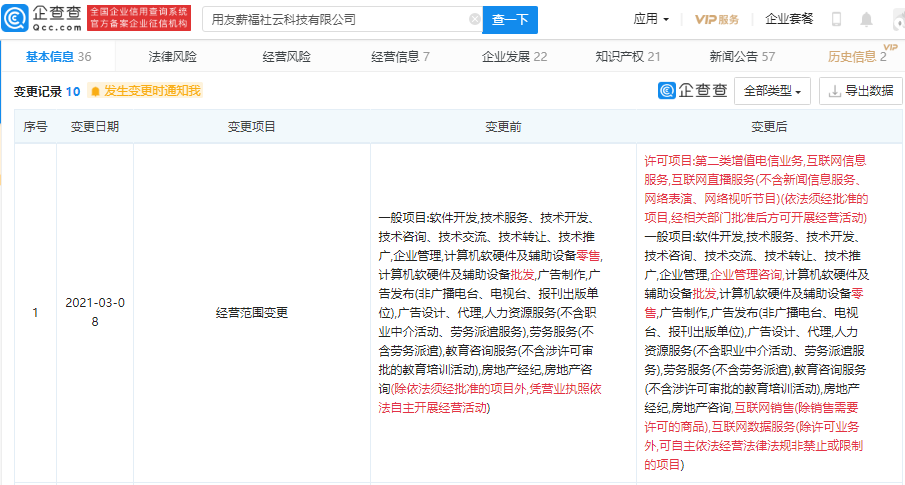Click the Qcc.com logo icon
This screenshot has width=905, height=485.
click(x=15, y=18)
